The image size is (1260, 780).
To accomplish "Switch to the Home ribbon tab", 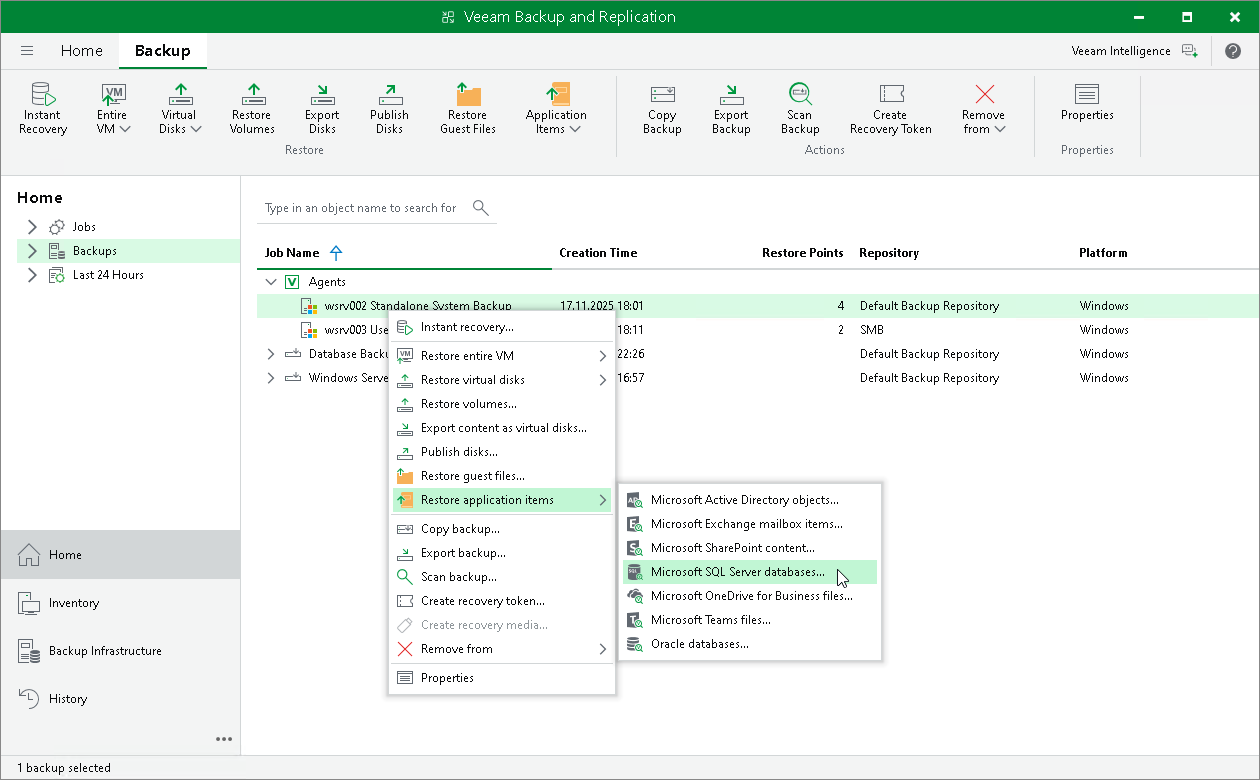I will click(x=81, y=51).
